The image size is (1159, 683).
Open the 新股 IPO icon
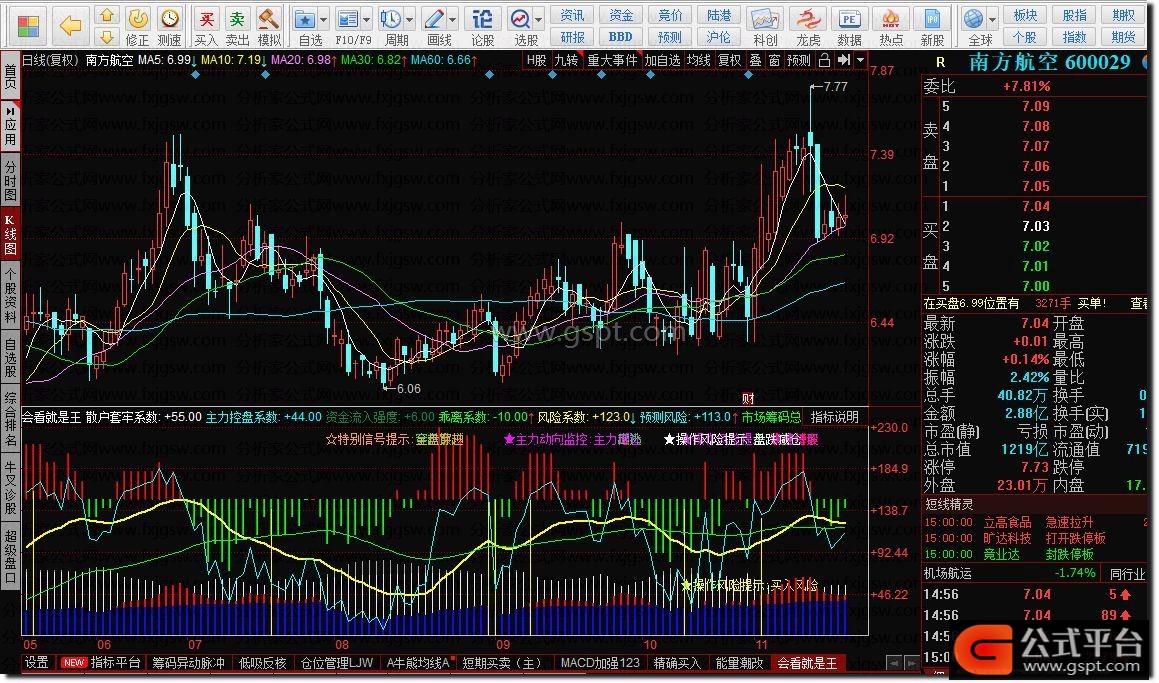pyautogui.click(x=932, y=27)
